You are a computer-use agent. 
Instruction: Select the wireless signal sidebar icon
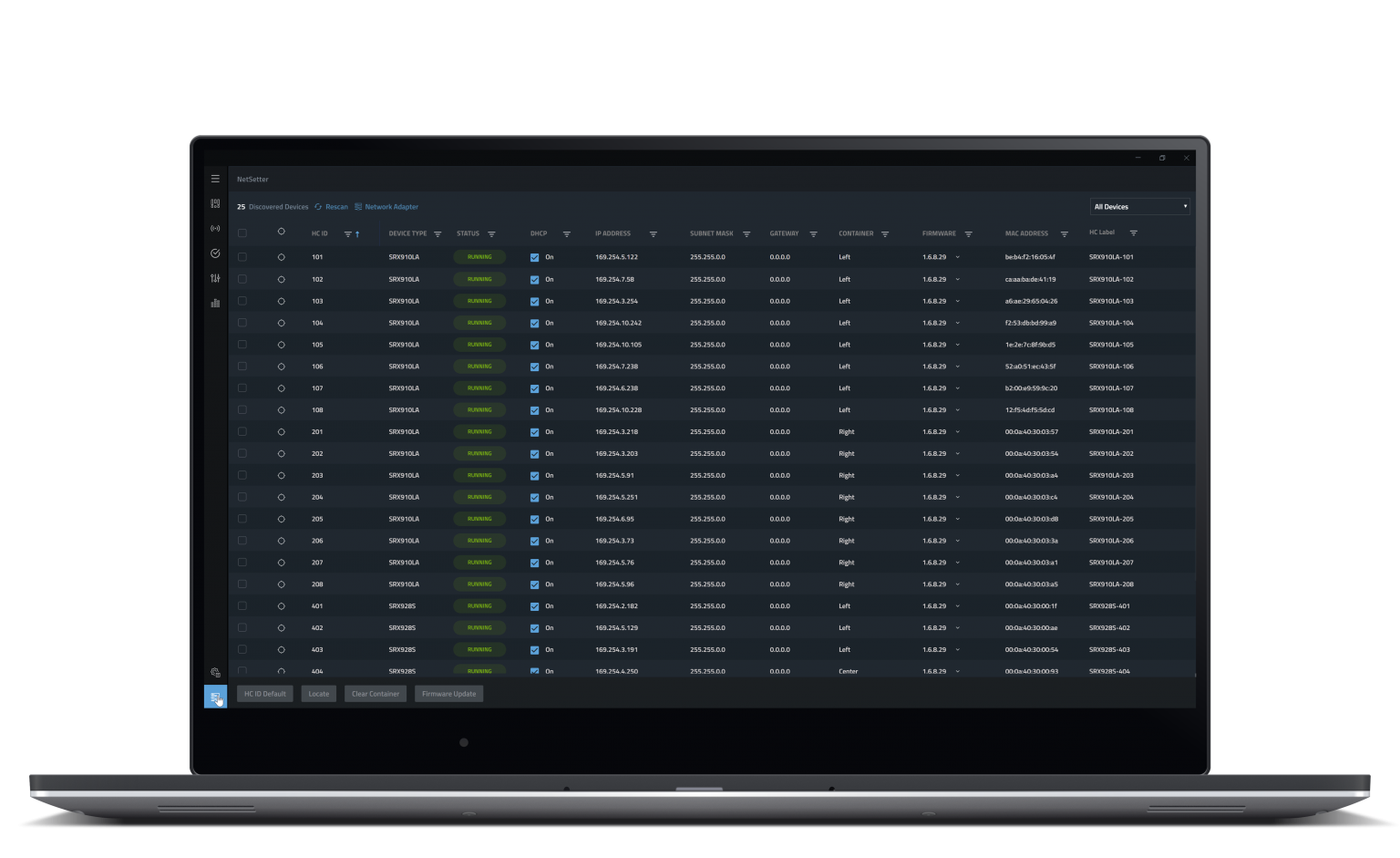click(215, 228)
